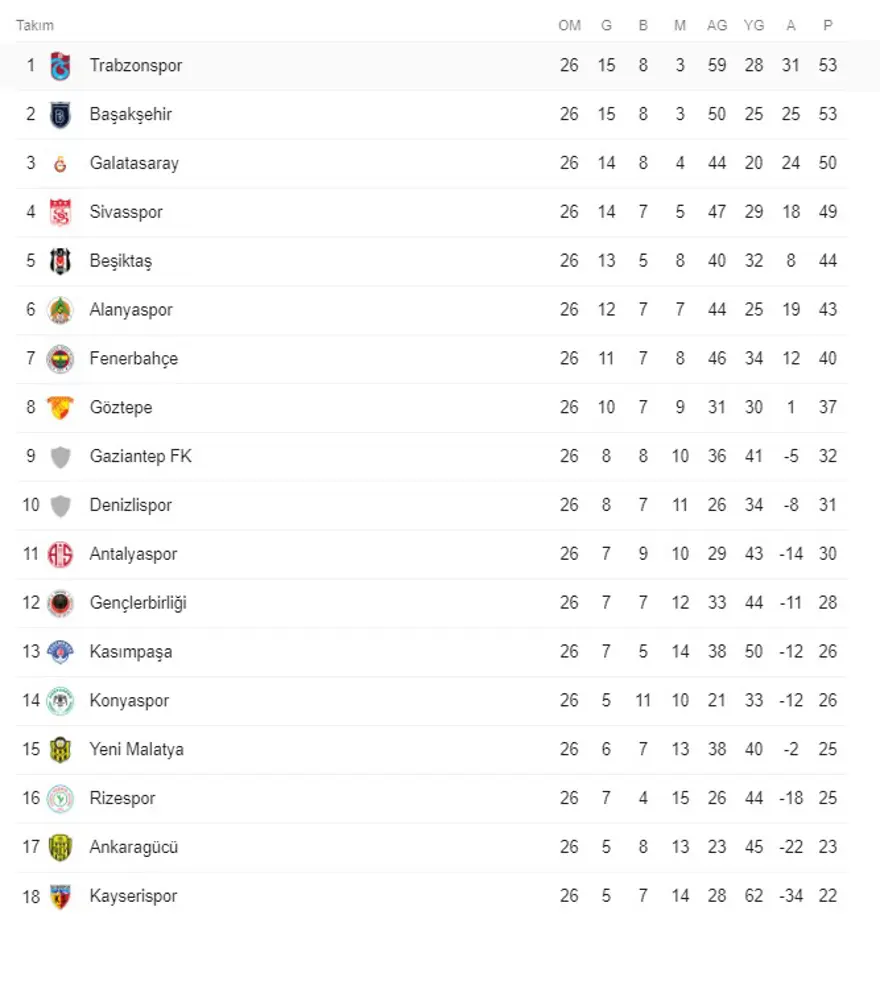Screen dimensions: 880x984
Task: Open the Alanyaspor team name link
Action: 131,310
